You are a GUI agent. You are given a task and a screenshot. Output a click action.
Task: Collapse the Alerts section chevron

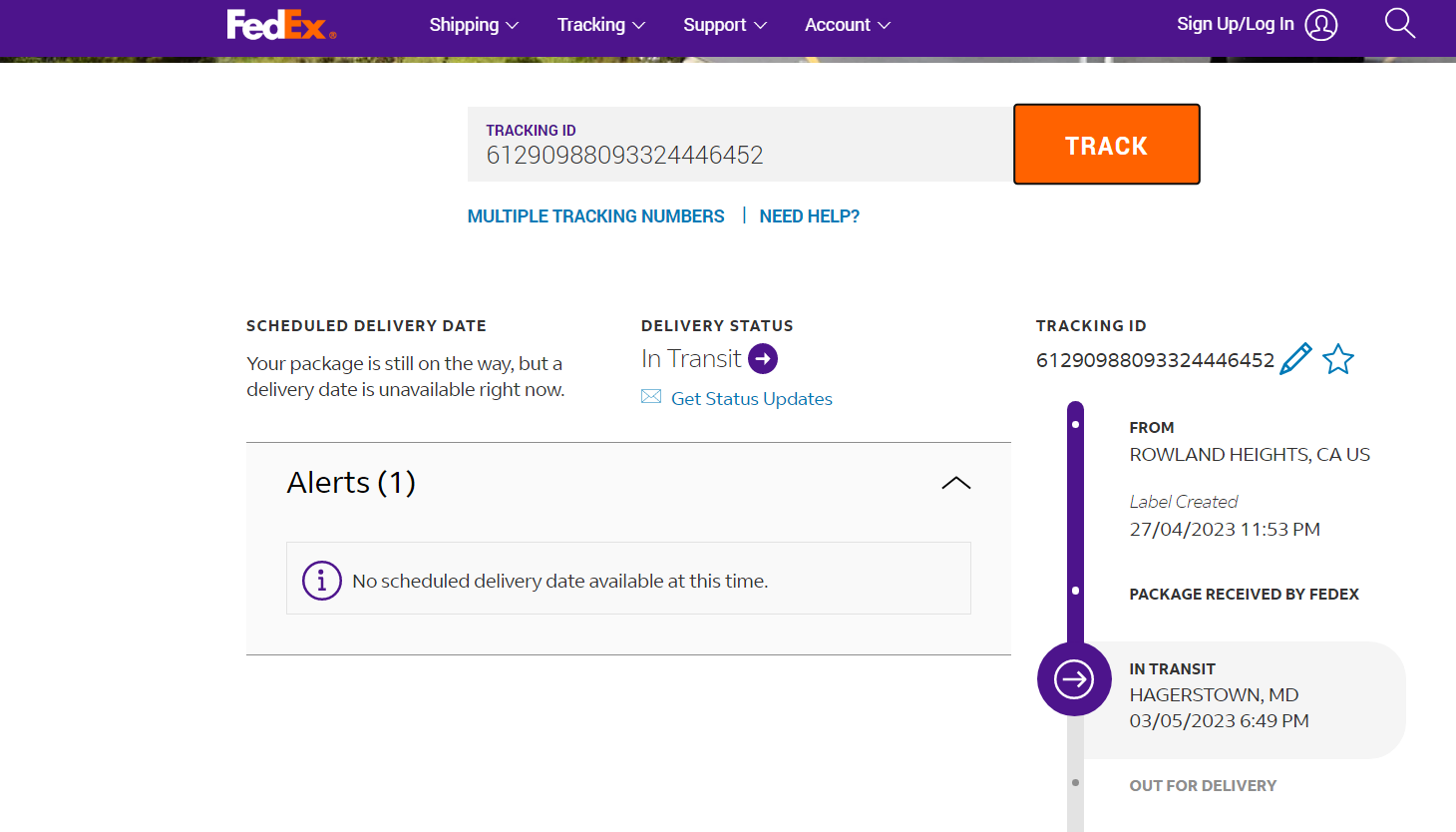pyautogui.click(x=955, y=483)
